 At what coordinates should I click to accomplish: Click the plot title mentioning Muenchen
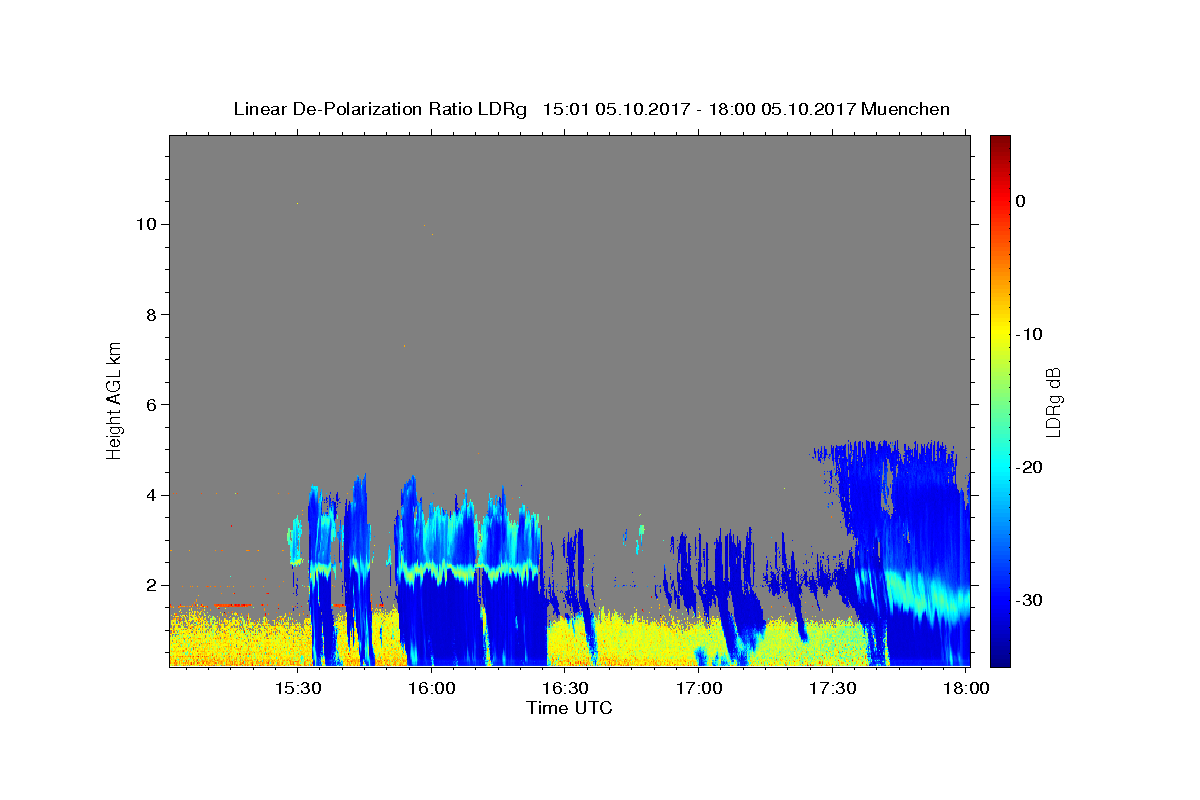[x=591, y=109]
